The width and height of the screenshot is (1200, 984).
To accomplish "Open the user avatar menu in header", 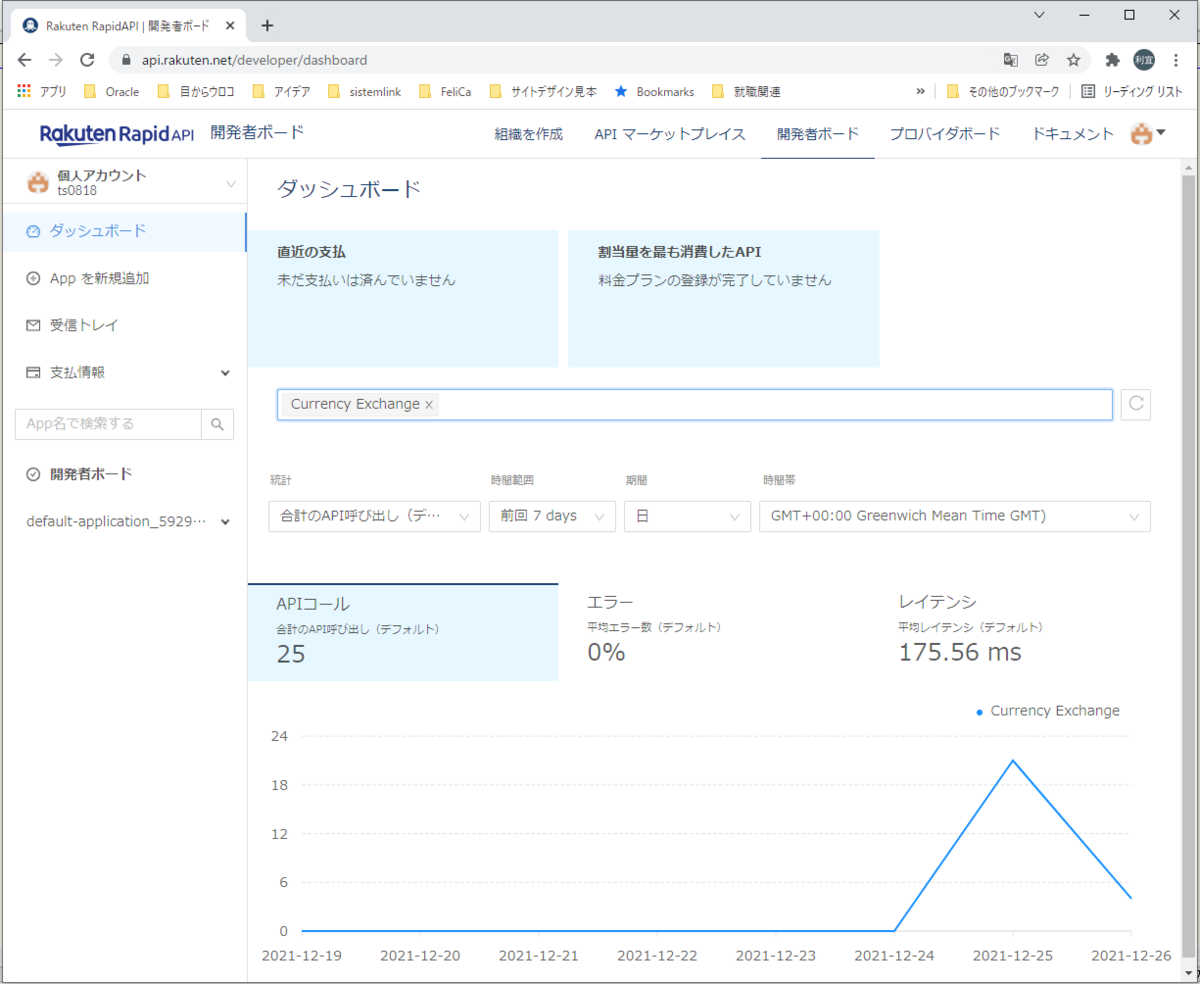I will point(1148,134).
